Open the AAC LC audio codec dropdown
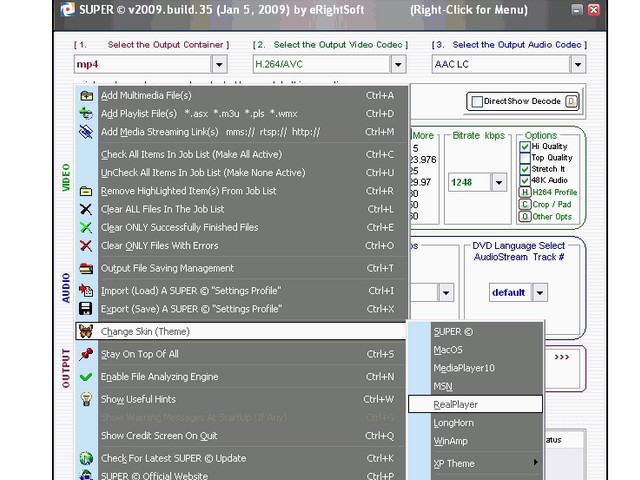This screenshot has height=480, width=640. point(578,64)
